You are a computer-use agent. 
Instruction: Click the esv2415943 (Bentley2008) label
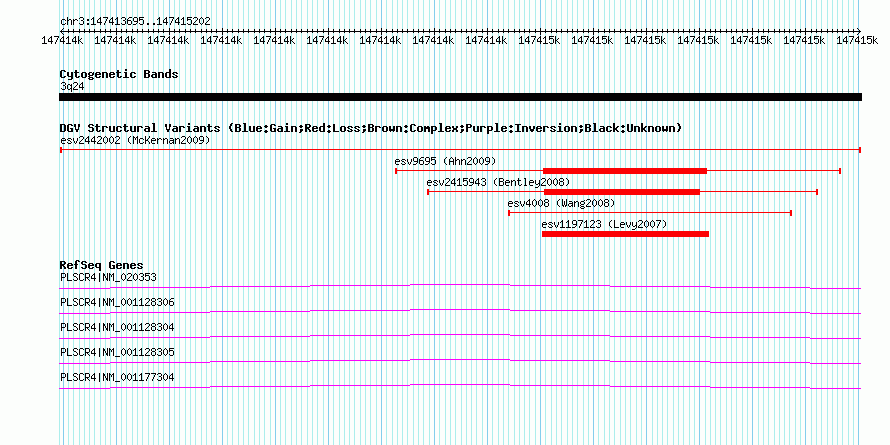pyautogui.click(x=498, y=182)
